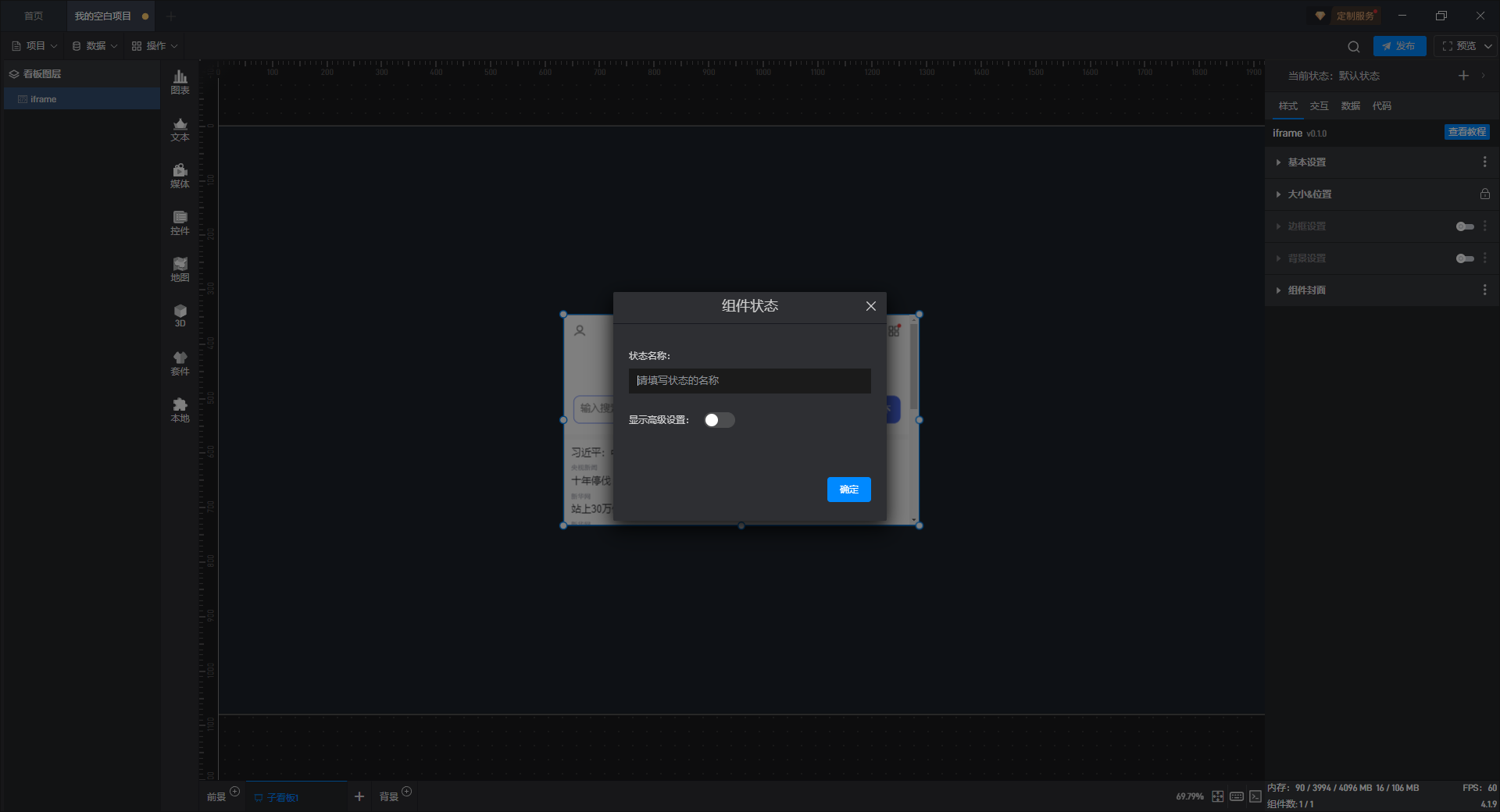Add a new state with plus icon
This screenshot has height=812, width=1500.
(x=1463, y=76)
